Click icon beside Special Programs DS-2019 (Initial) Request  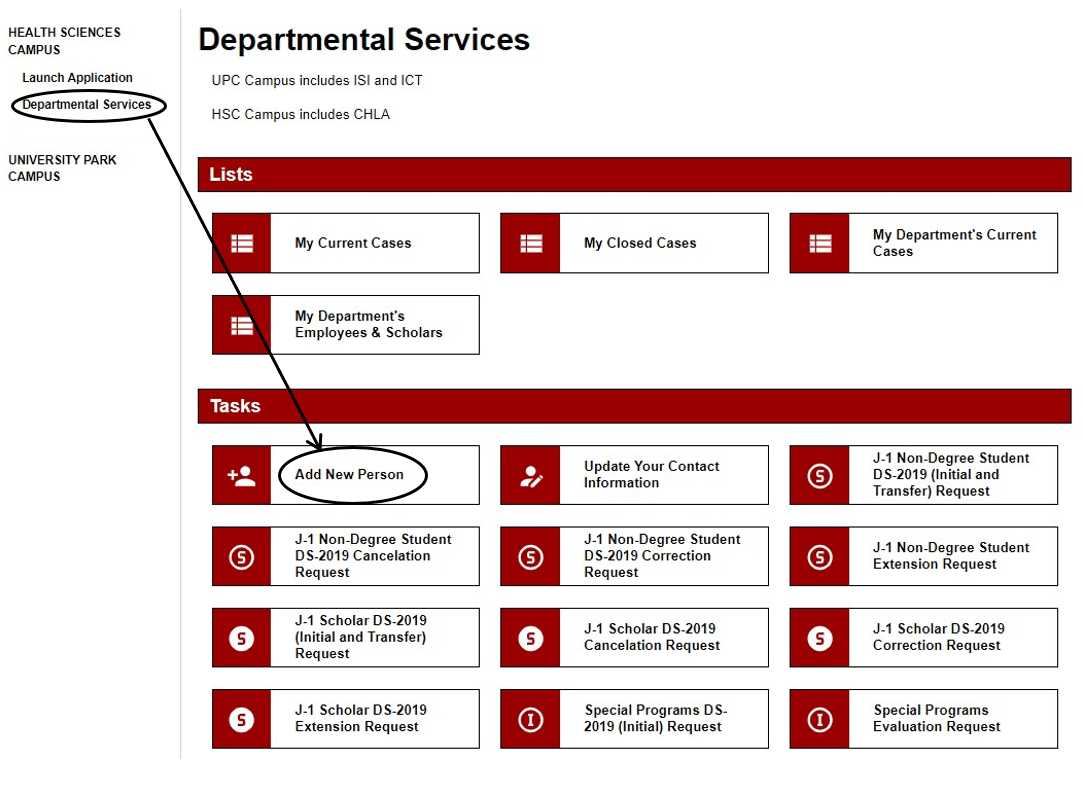click(530, 719)
